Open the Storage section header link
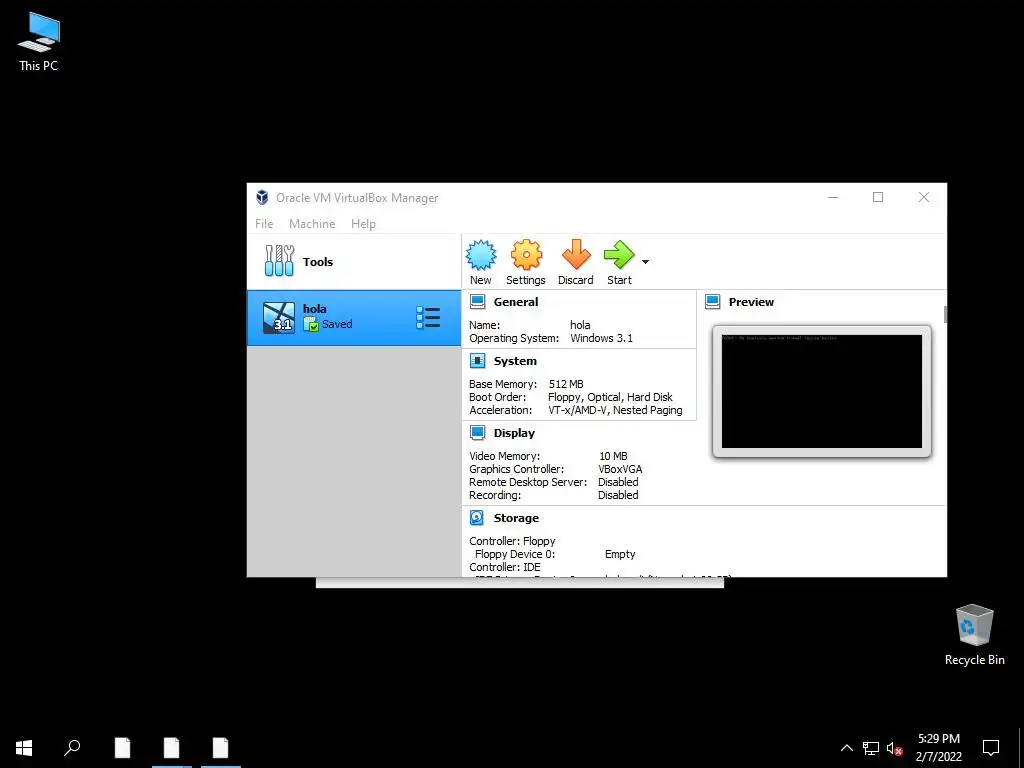The image size is (1024, 768). pyautogui.click(x=516, y=517)
